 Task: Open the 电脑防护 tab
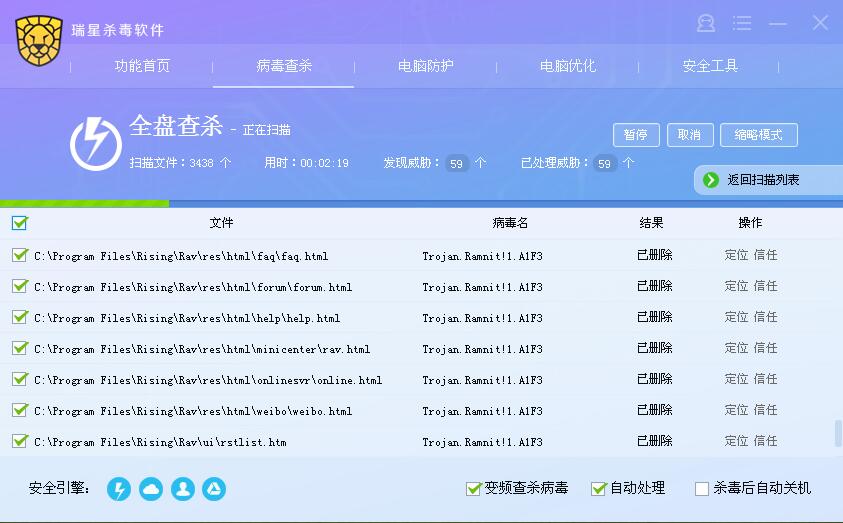426,66
